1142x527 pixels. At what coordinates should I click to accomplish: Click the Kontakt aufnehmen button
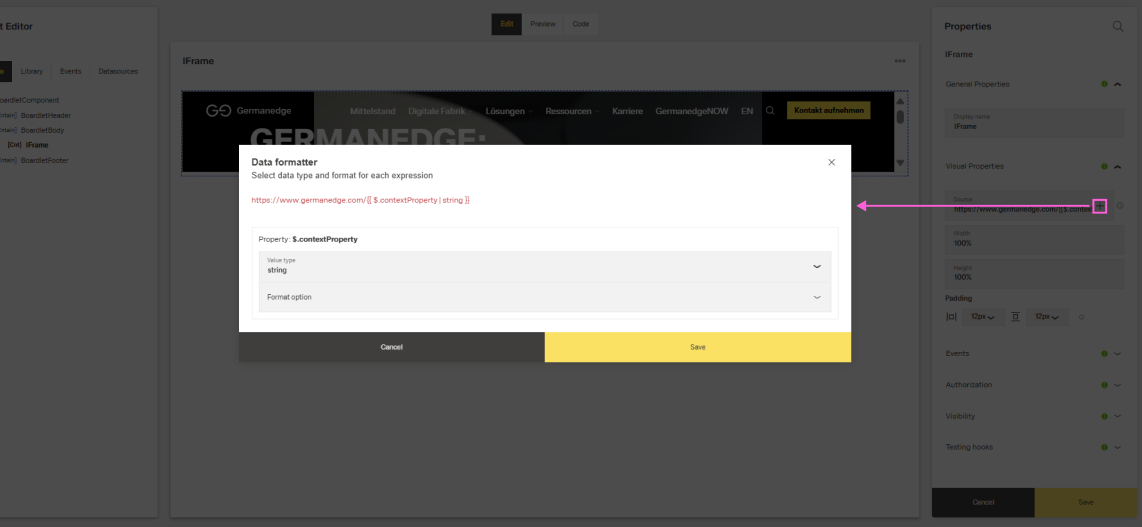coord(828,111)
